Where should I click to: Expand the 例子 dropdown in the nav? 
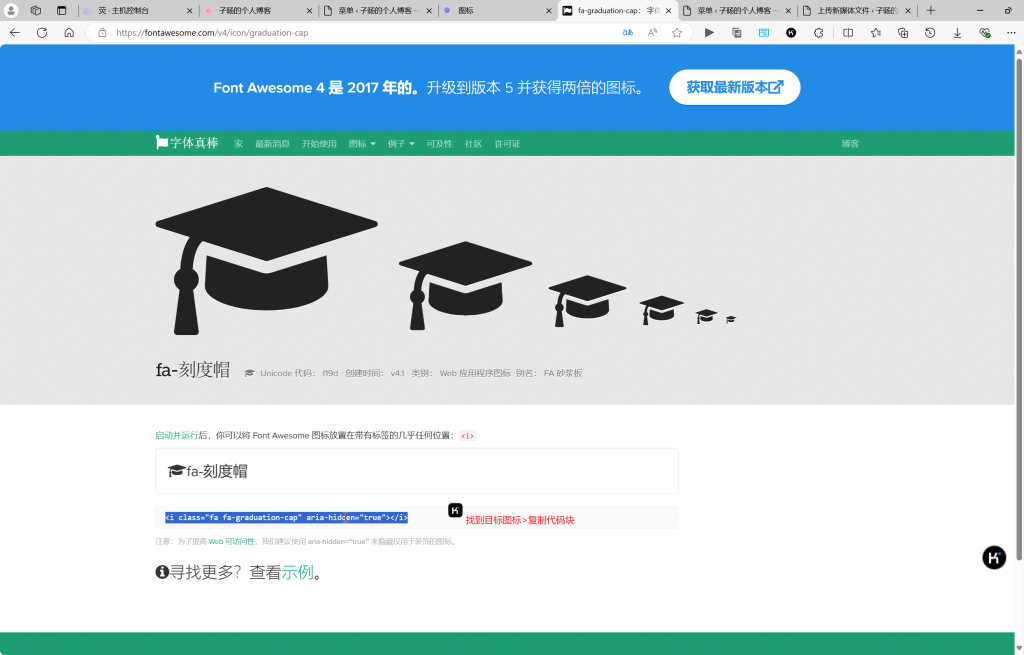tap(401, 144)
